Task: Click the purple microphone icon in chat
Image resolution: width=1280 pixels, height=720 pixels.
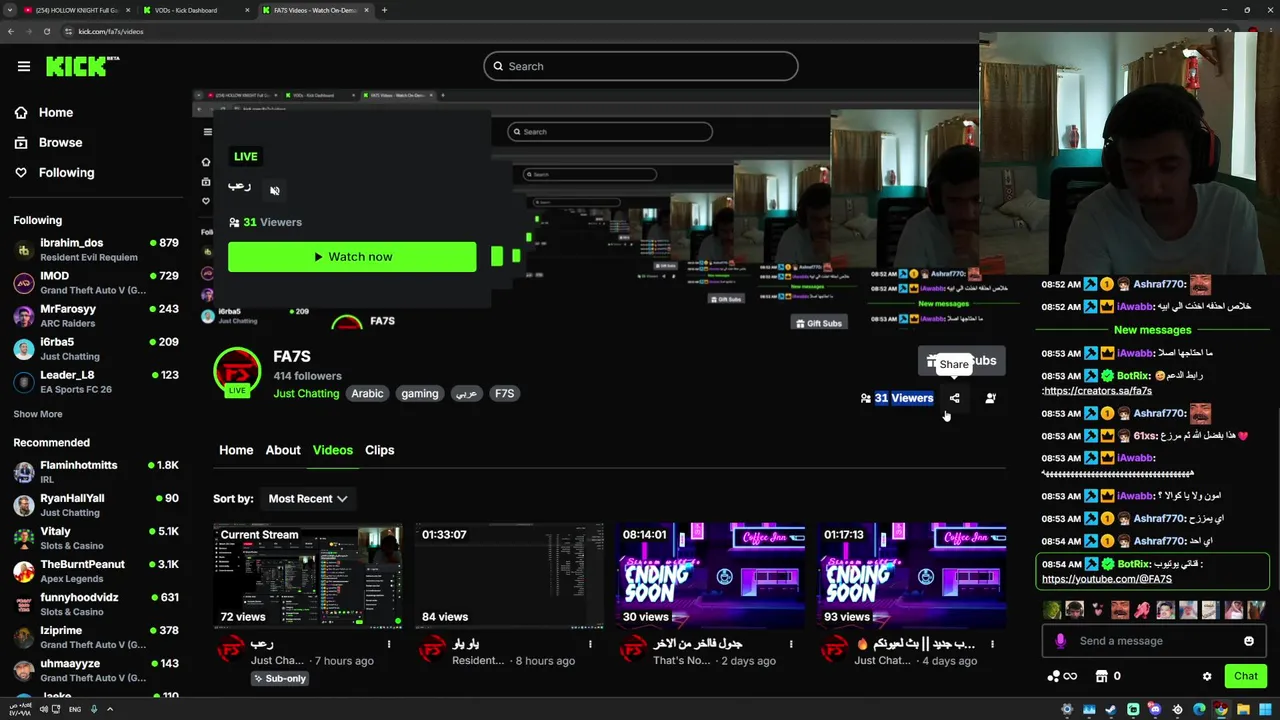Action: (x=1061, y=641)
